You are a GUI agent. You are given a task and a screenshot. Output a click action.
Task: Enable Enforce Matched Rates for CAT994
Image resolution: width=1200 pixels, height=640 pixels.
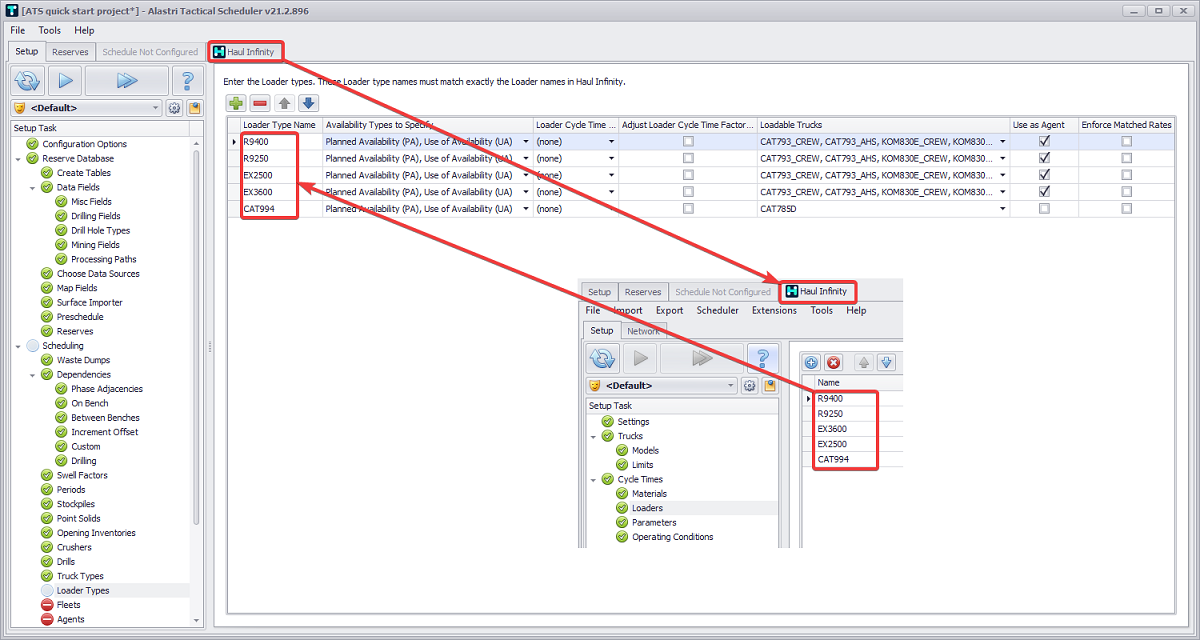[x=1126, y=209]
